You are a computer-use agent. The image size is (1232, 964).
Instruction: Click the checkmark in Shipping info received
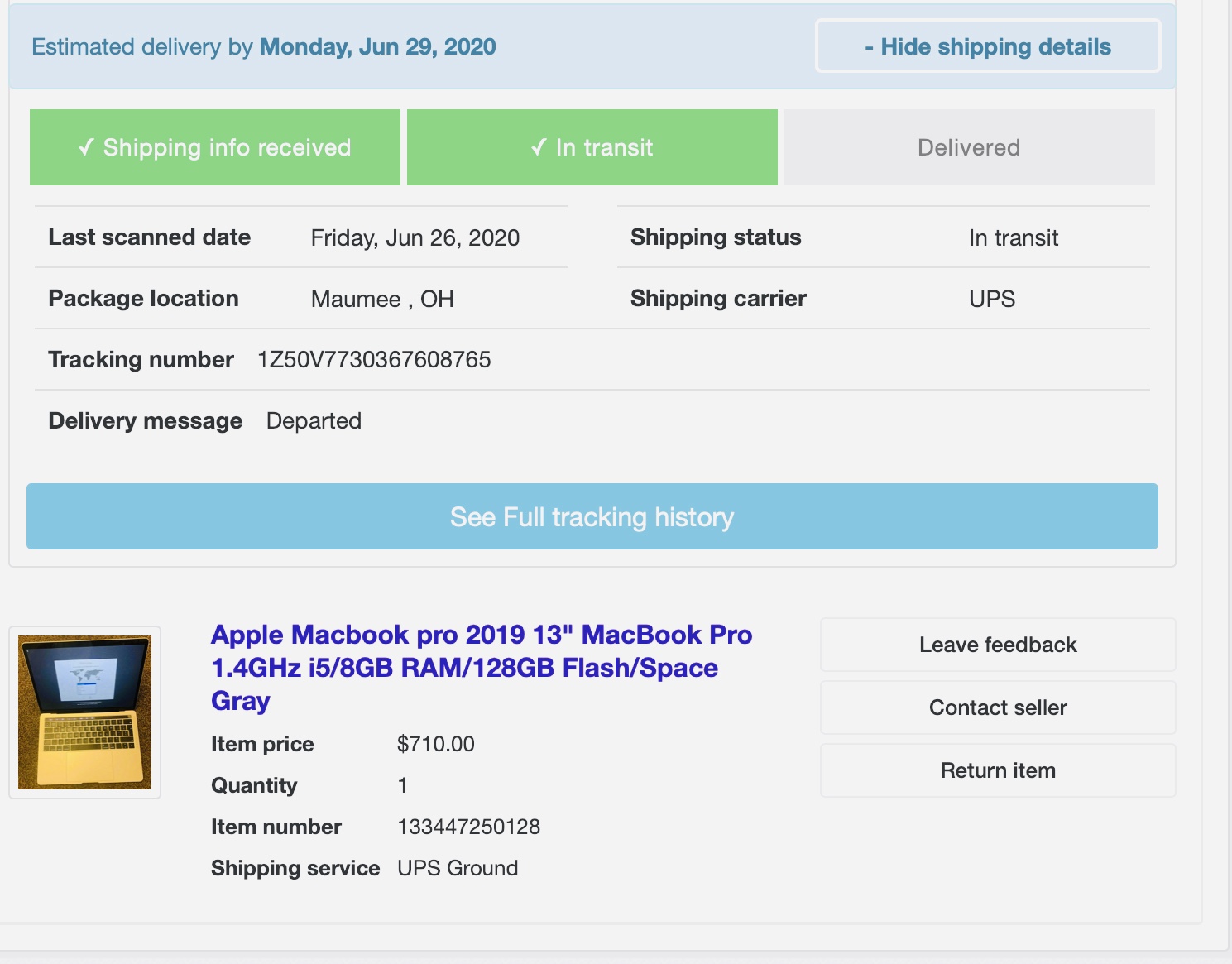(x=85, y=148)
